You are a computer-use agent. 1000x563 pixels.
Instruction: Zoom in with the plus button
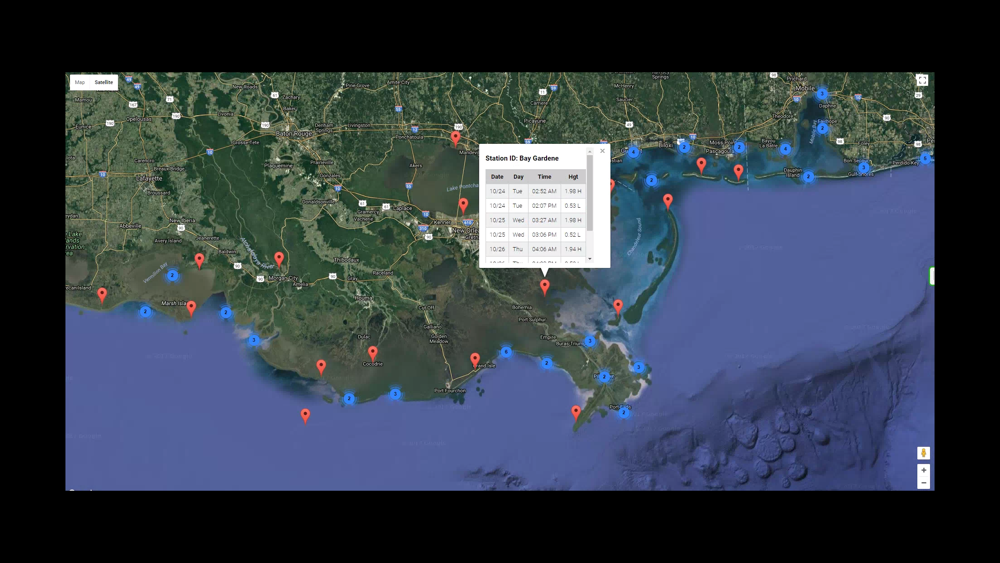coord(923,470)
